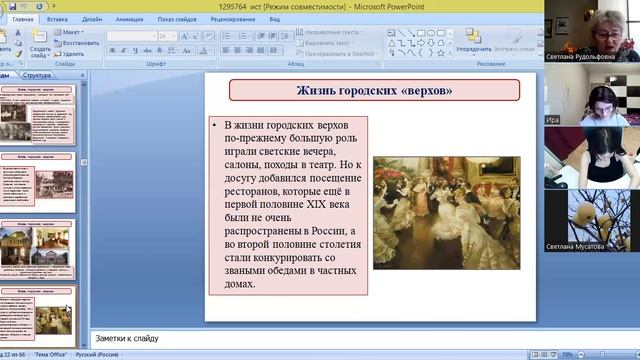Click Восстановить slide button
Image resolution: width=640 pixels, height=360 pixels.
77,43
